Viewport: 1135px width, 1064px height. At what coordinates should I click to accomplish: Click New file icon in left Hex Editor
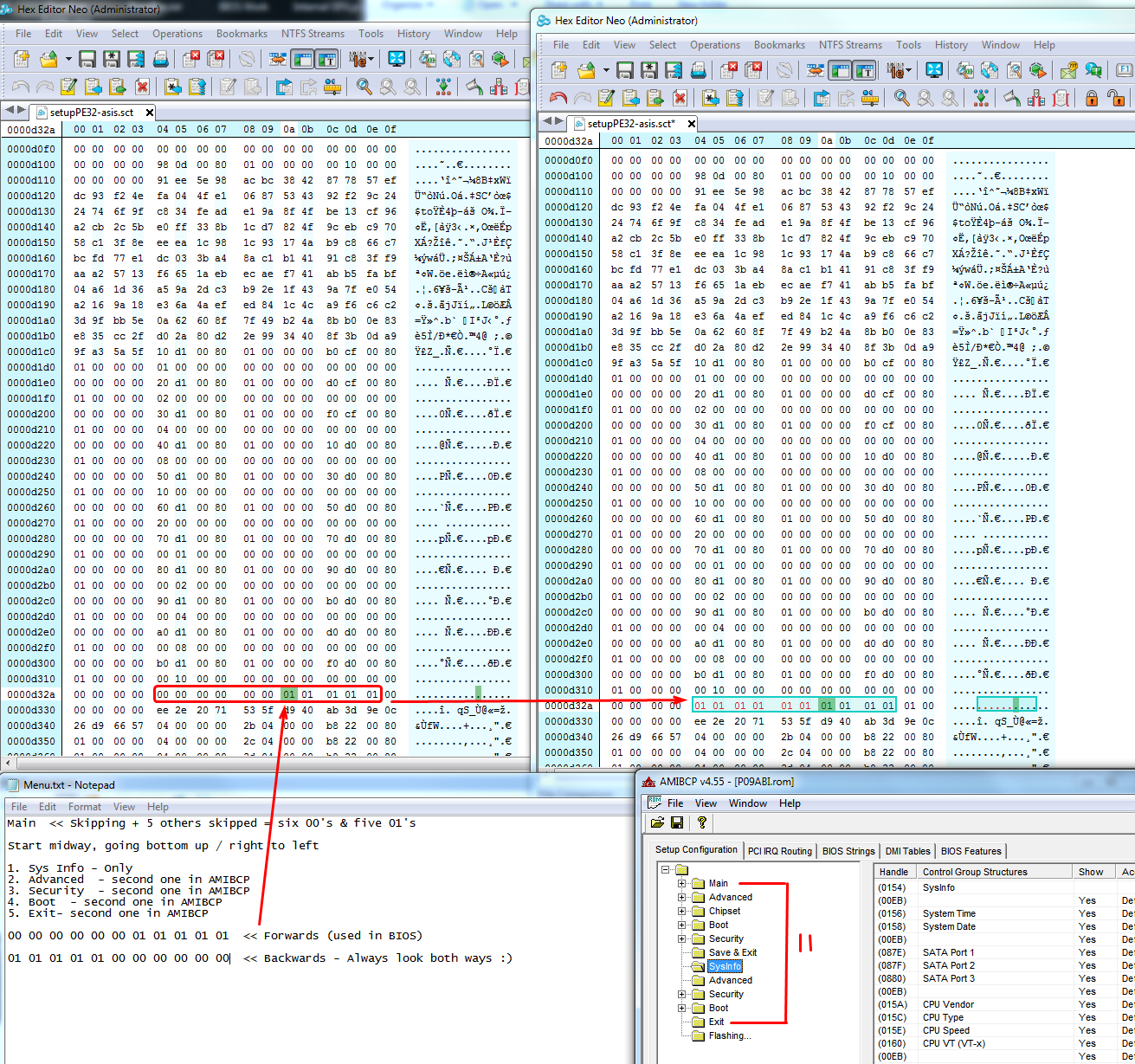click(x=22, y=59)
